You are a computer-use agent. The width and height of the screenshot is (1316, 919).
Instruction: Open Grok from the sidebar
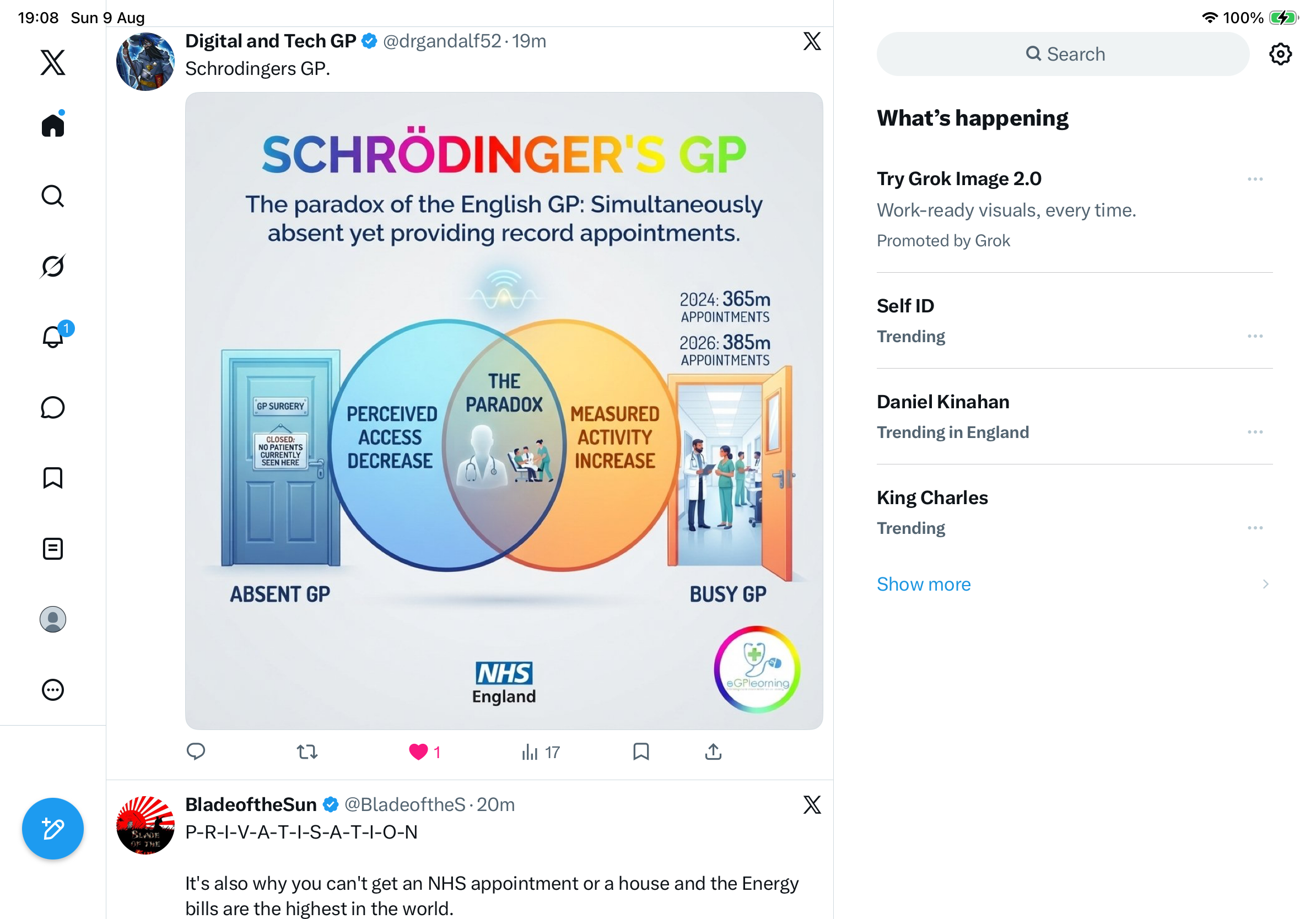pyautogui.click(x=53, y=266)
